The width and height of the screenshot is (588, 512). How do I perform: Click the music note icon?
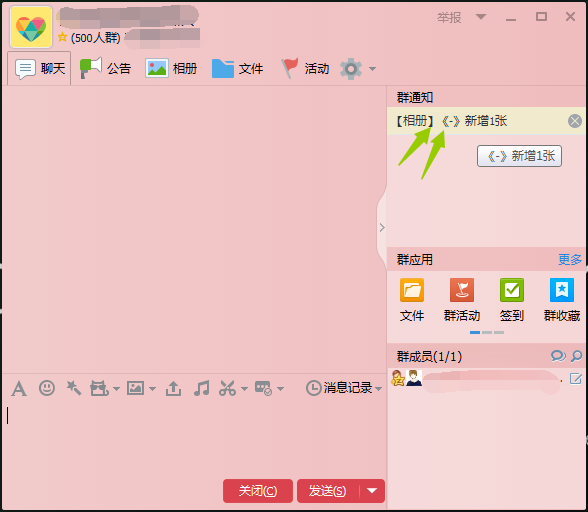(x=201, y=388)
